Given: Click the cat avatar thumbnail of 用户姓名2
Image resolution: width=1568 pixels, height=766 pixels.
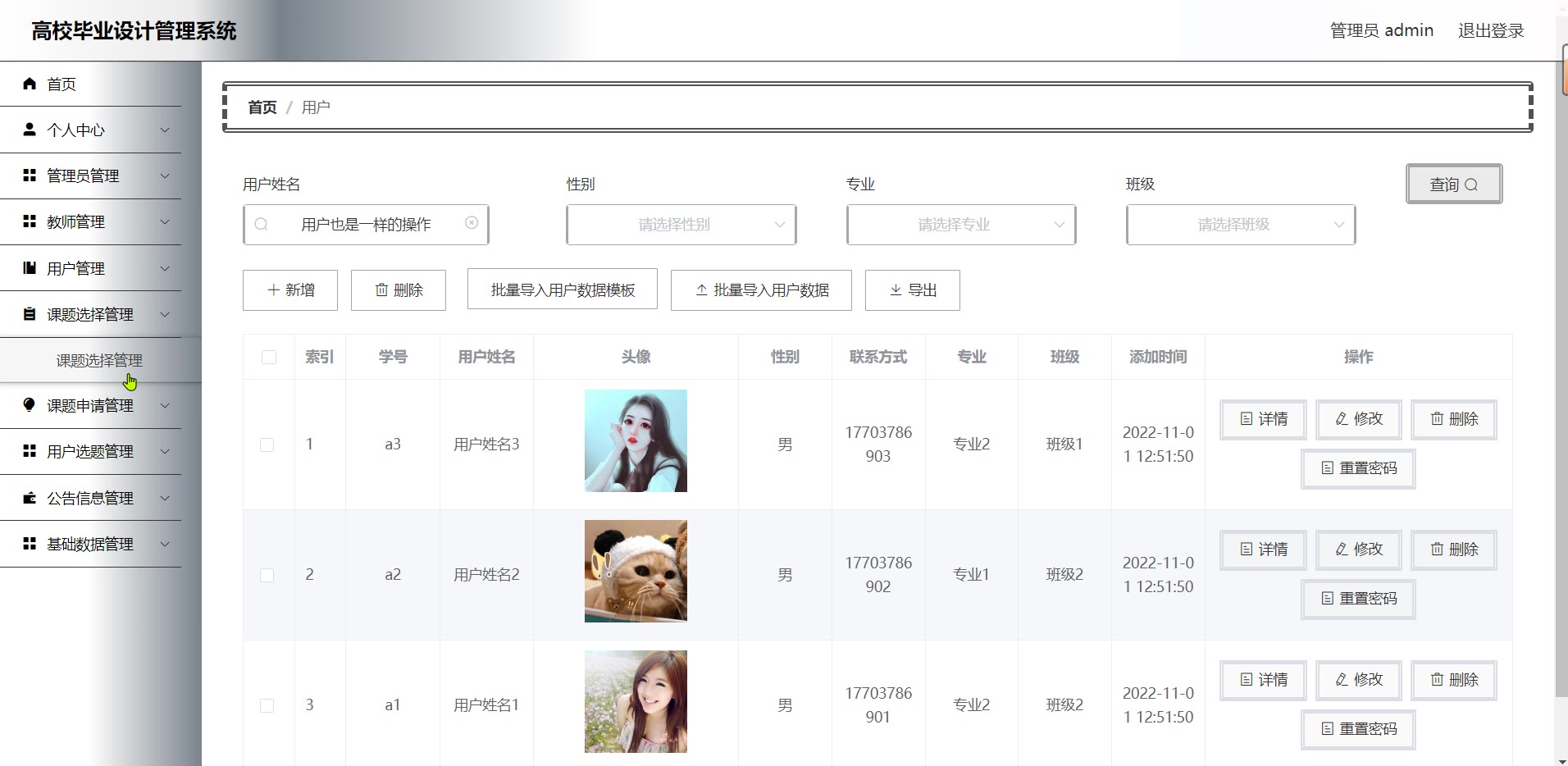Looking at the screenshot, I should pos(636,571).
